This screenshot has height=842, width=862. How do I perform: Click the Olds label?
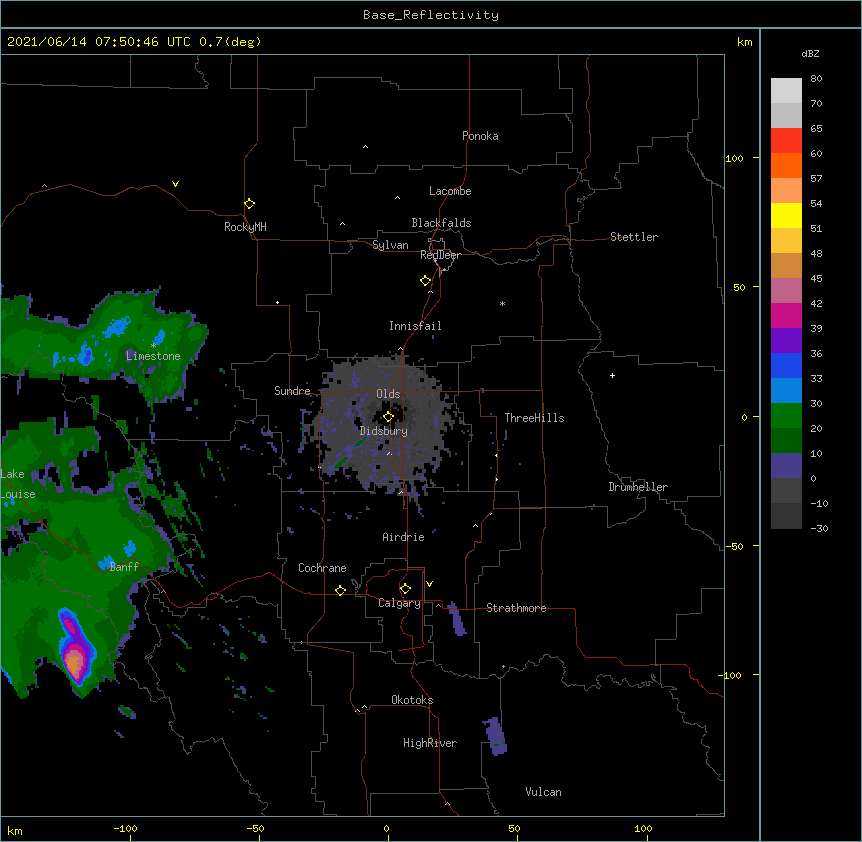pos(388,394)
